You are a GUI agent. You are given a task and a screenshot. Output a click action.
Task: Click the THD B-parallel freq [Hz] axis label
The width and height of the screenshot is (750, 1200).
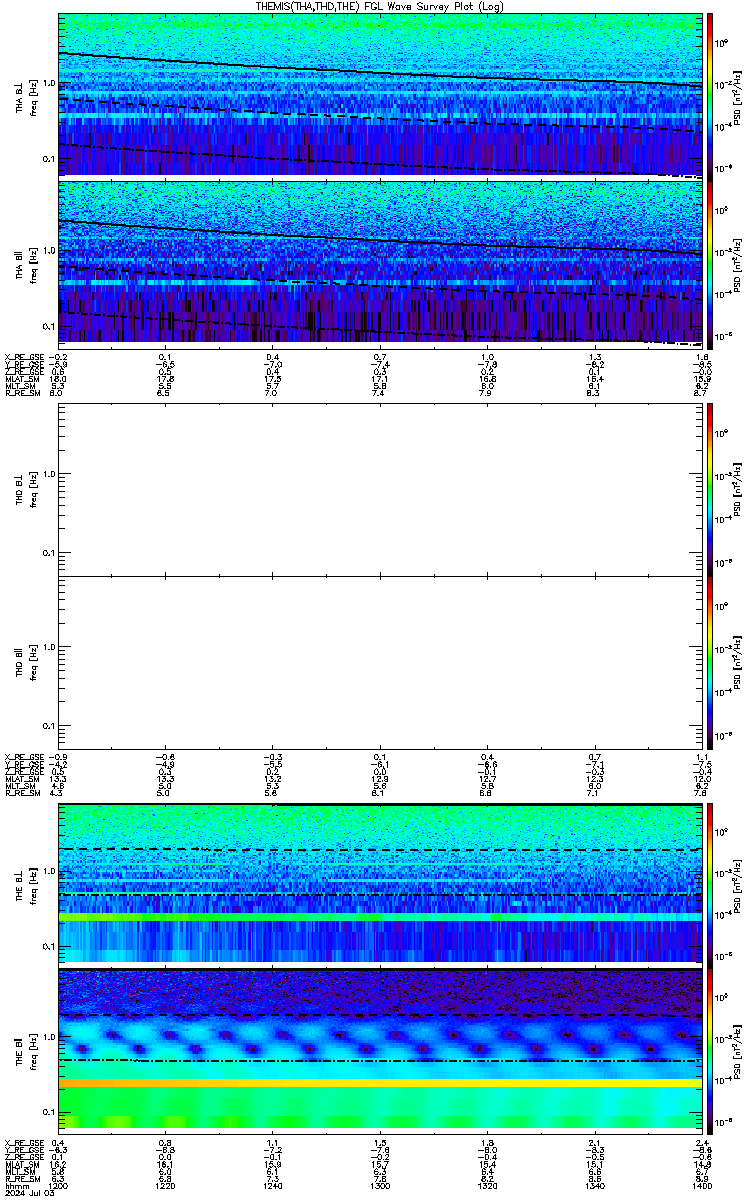(33, 662)
